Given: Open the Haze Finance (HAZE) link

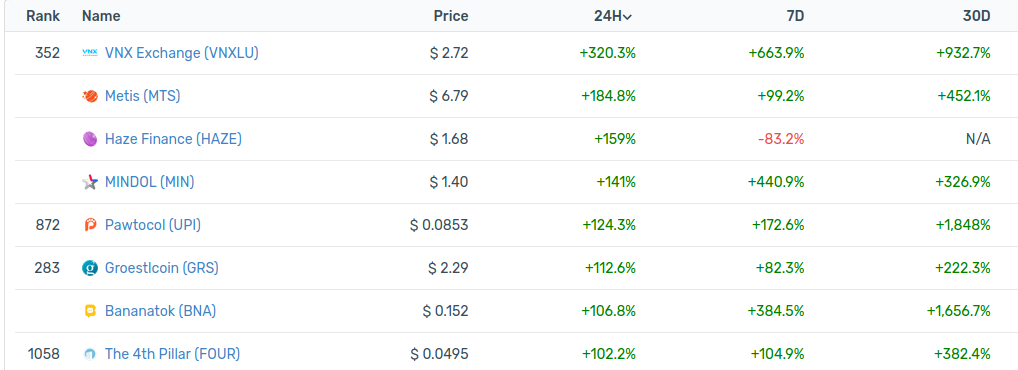Looking at the screenshot, I should pos(173,139).
